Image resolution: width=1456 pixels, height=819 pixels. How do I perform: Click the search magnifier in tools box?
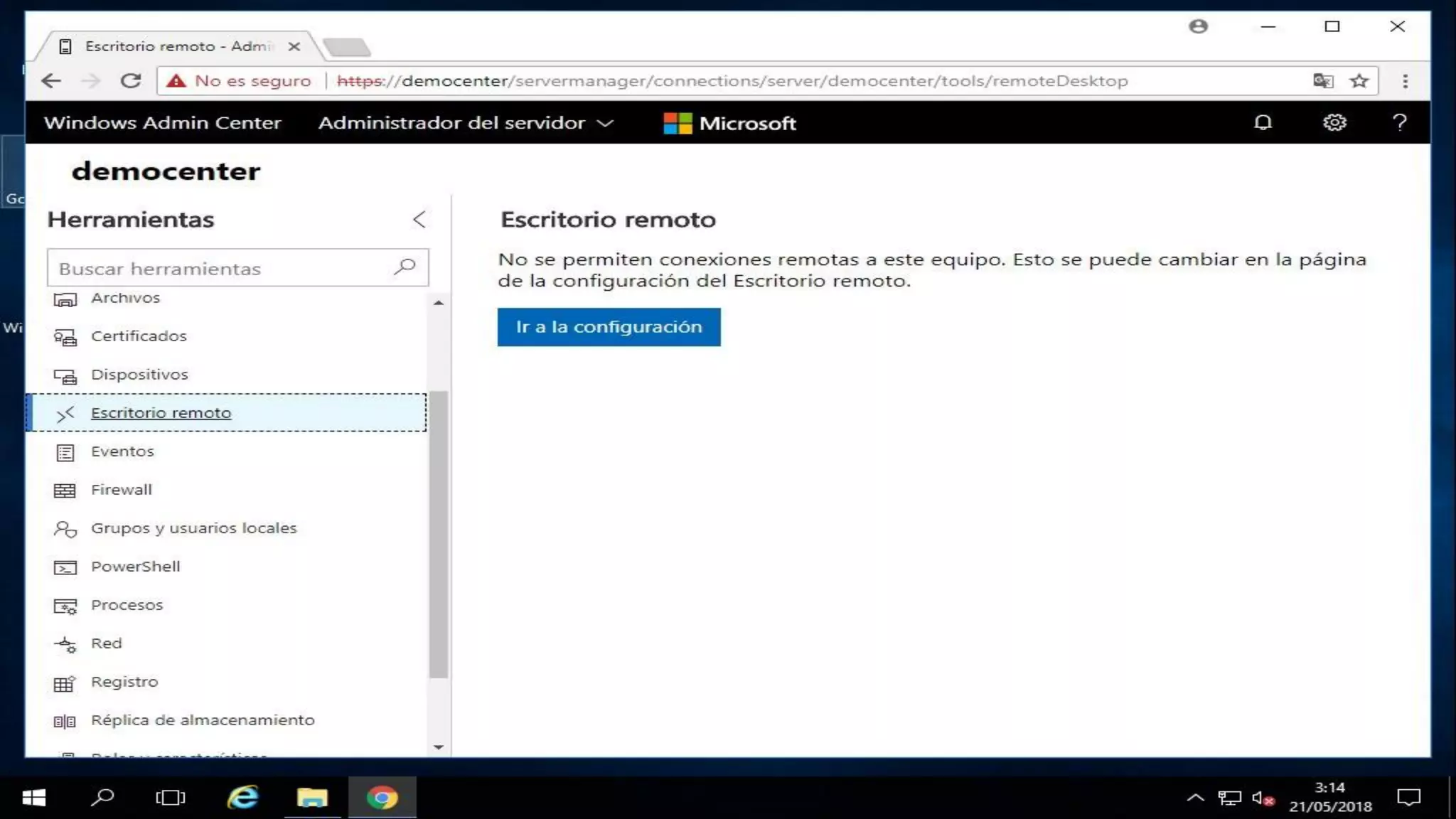pos(405,267)
